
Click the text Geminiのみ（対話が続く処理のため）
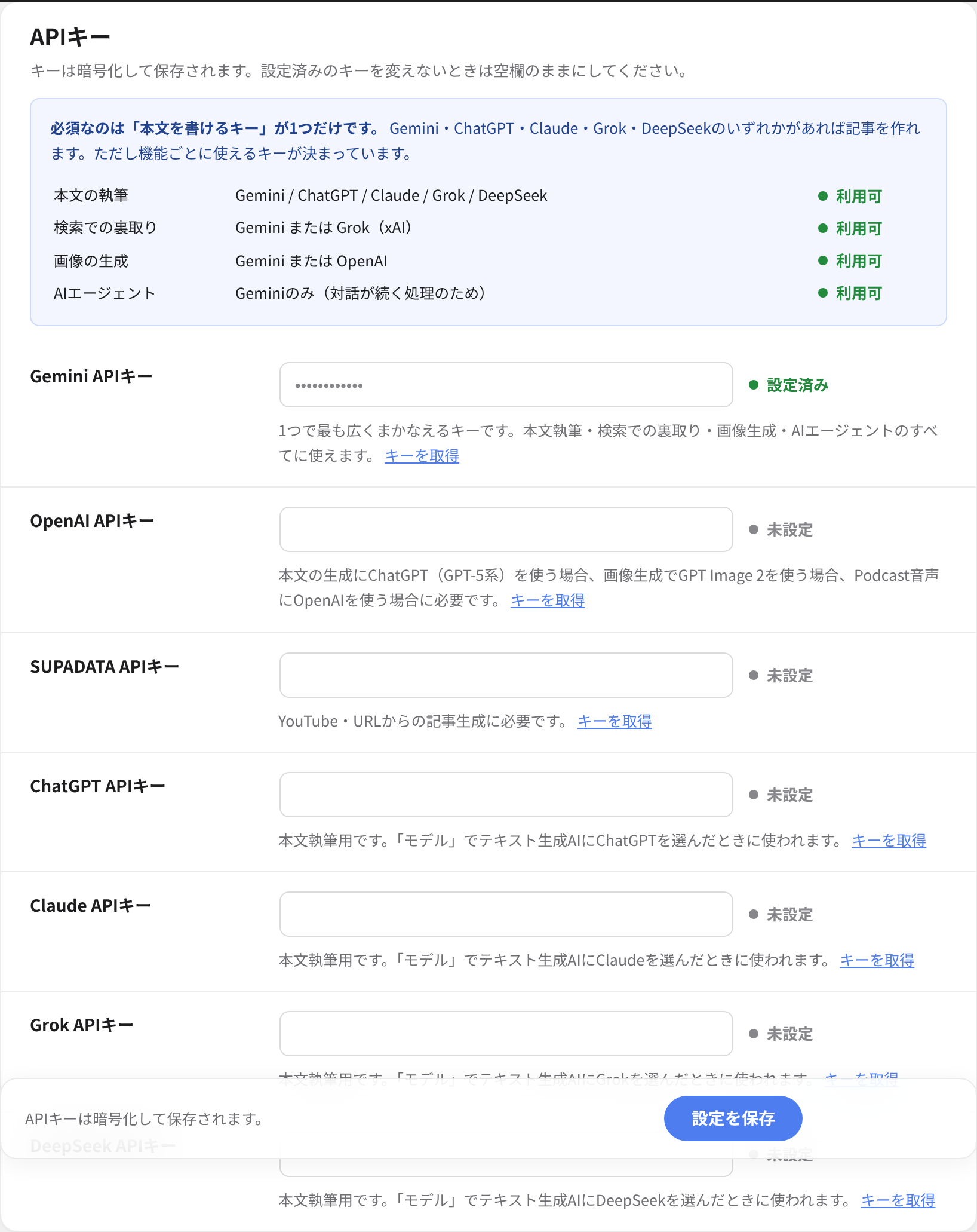(x=362, y=293)
